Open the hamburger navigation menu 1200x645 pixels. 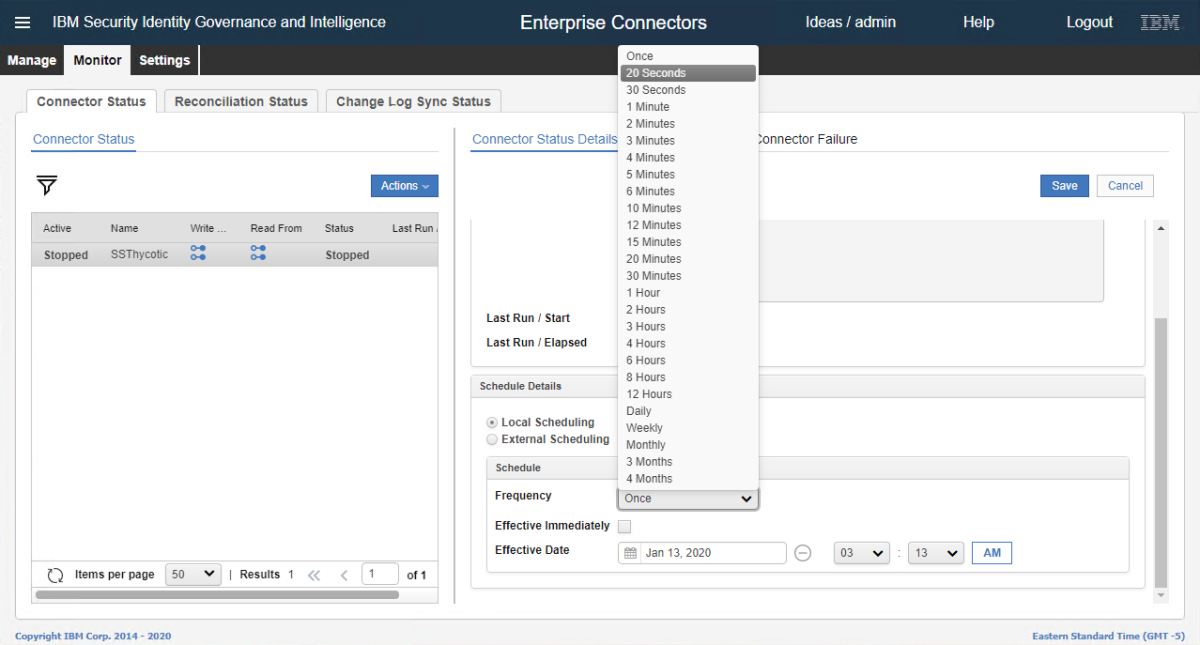tap(22, 22)
